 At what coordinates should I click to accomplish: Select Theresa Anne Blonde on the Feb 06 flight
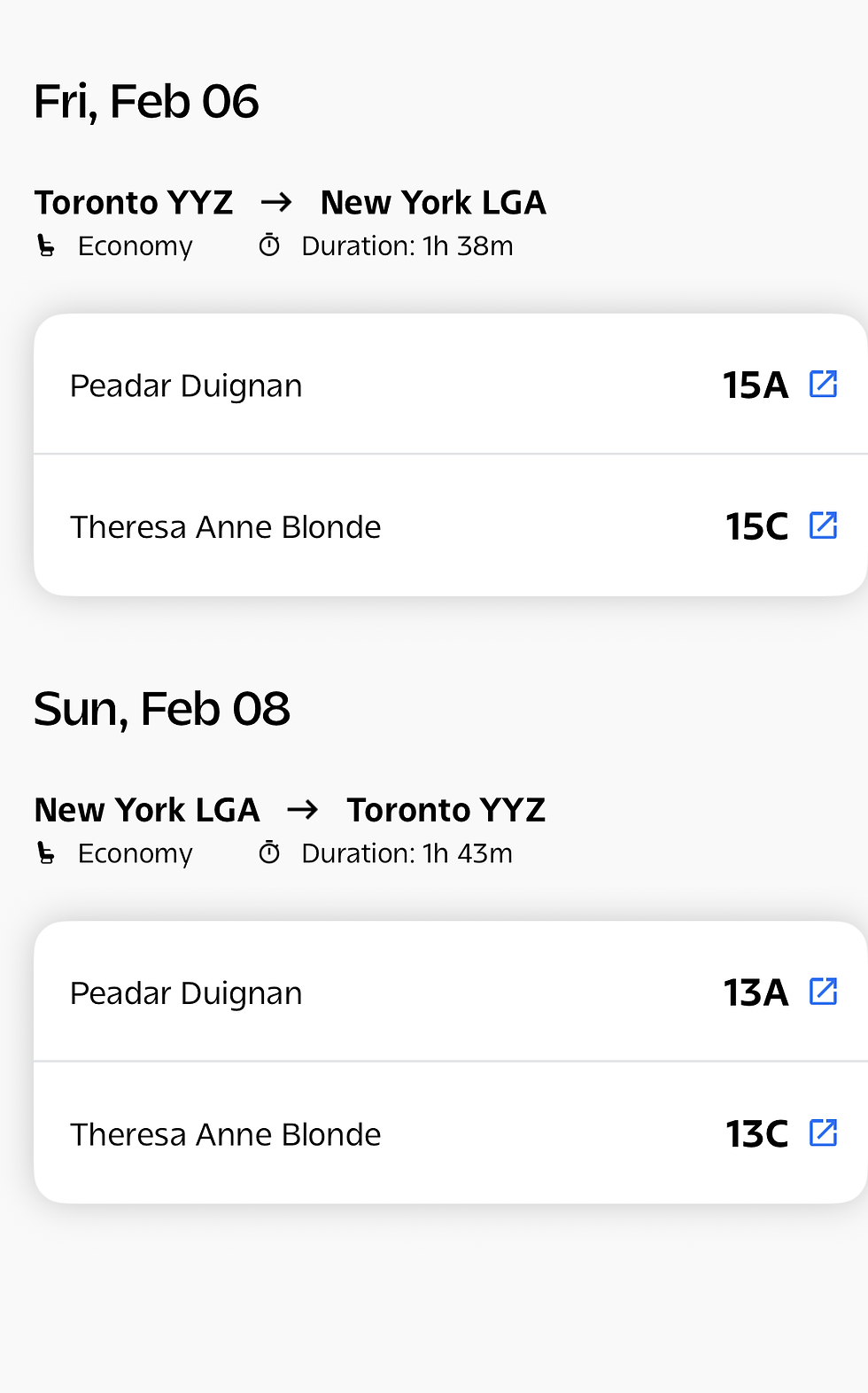coord(225,527)
